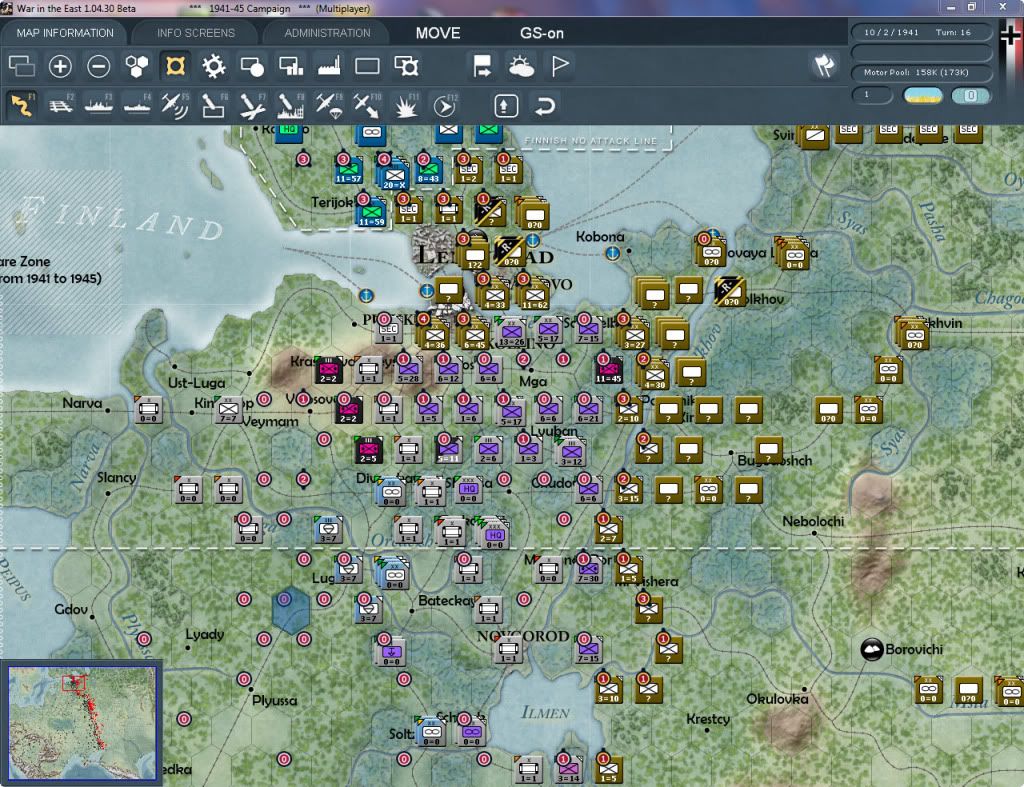Select the F7 bomb airfield mode
Screen dimensions: 1024x787
point(252,105)
